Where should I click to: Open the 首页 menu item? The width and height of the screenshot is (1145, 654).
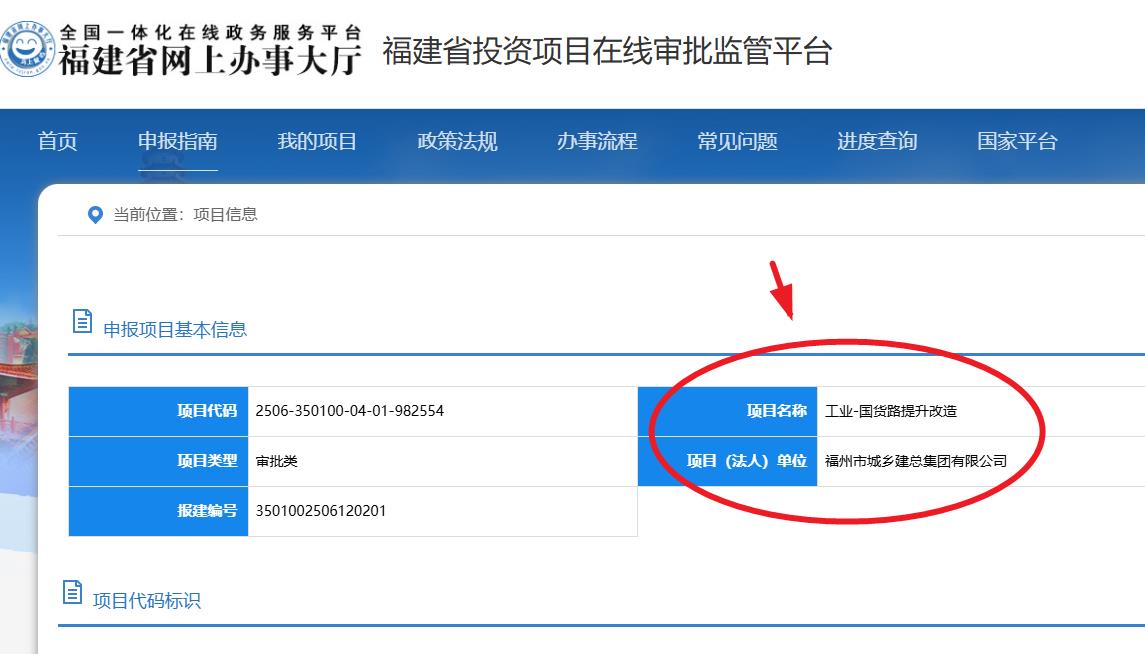point(58,141)
